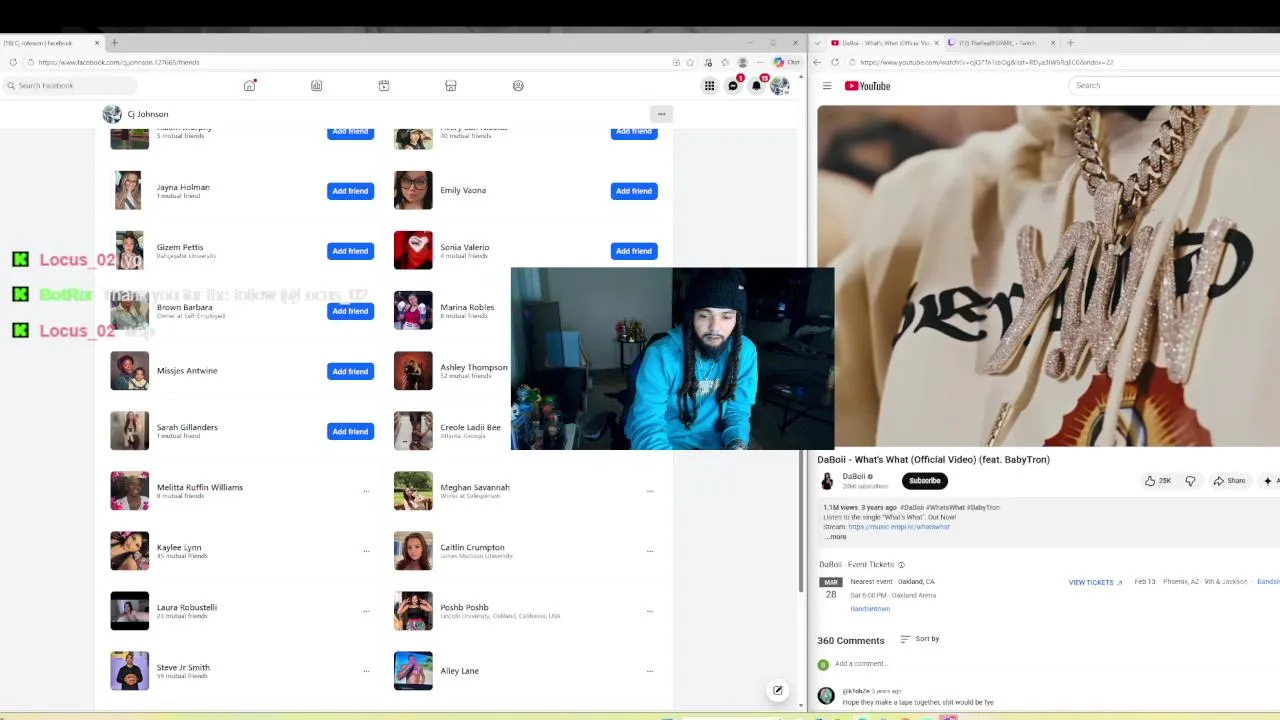Open new tab in Facebook browser window

[x=114, y=43]
